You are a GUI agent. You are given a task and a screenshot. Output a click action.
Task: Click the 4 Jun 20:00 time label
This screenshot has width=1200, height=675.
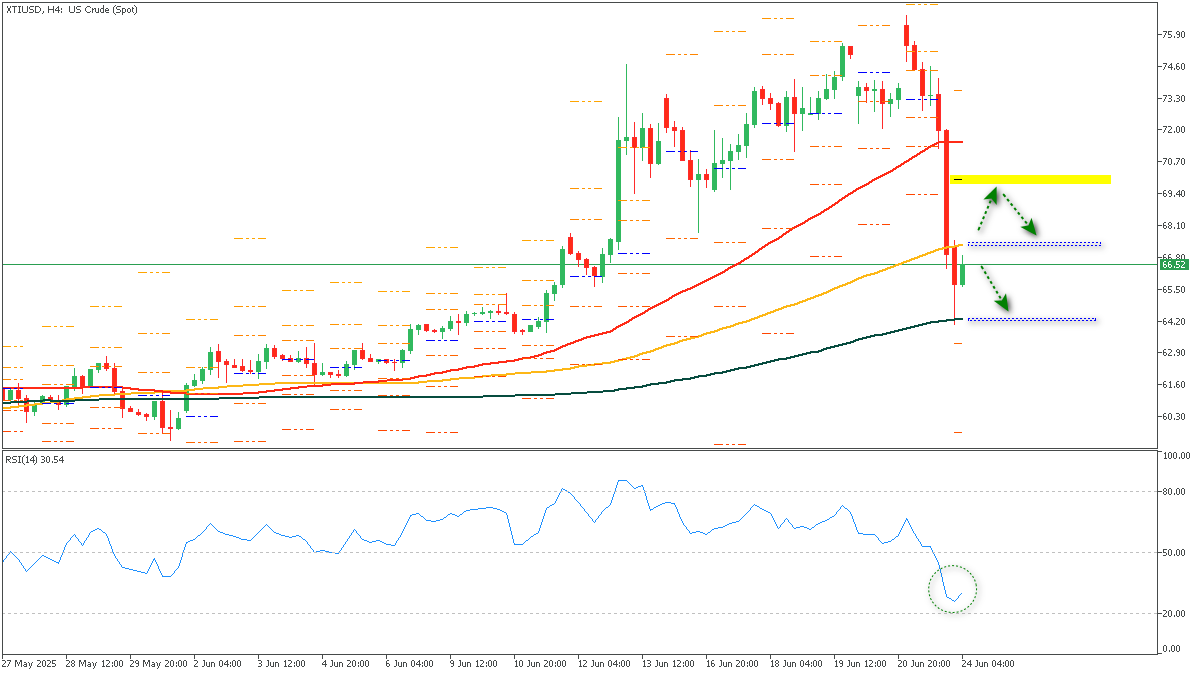(x=345, y=663)
